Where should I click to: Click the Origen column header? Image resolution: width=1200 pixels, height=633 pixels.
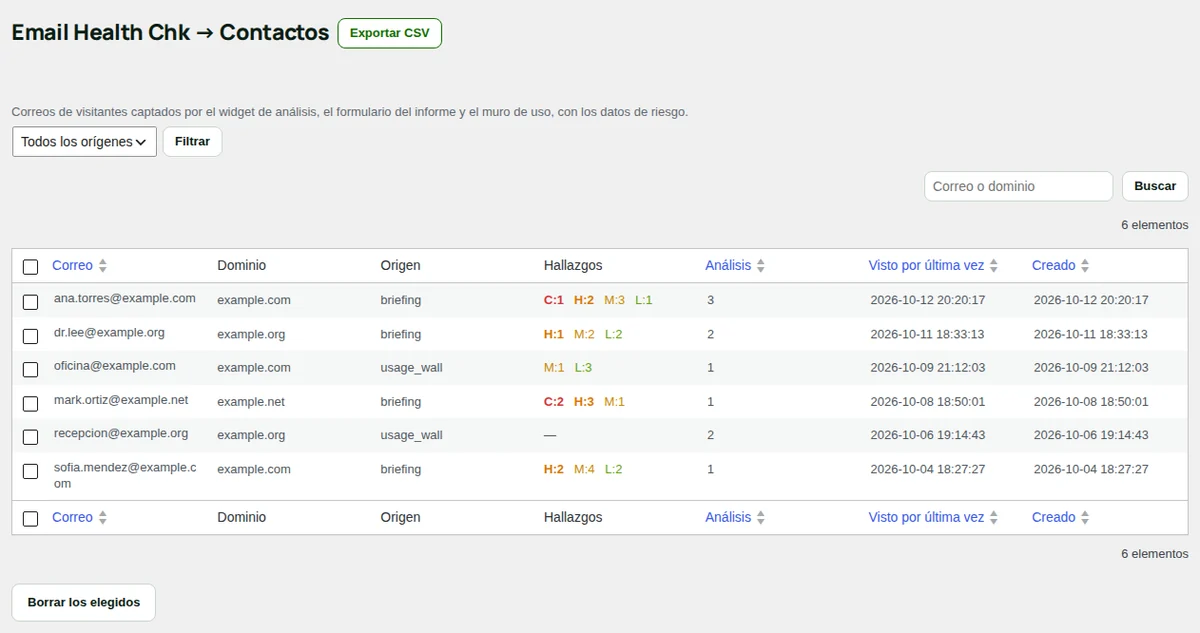pyautogui.click(x=400, y=265)
